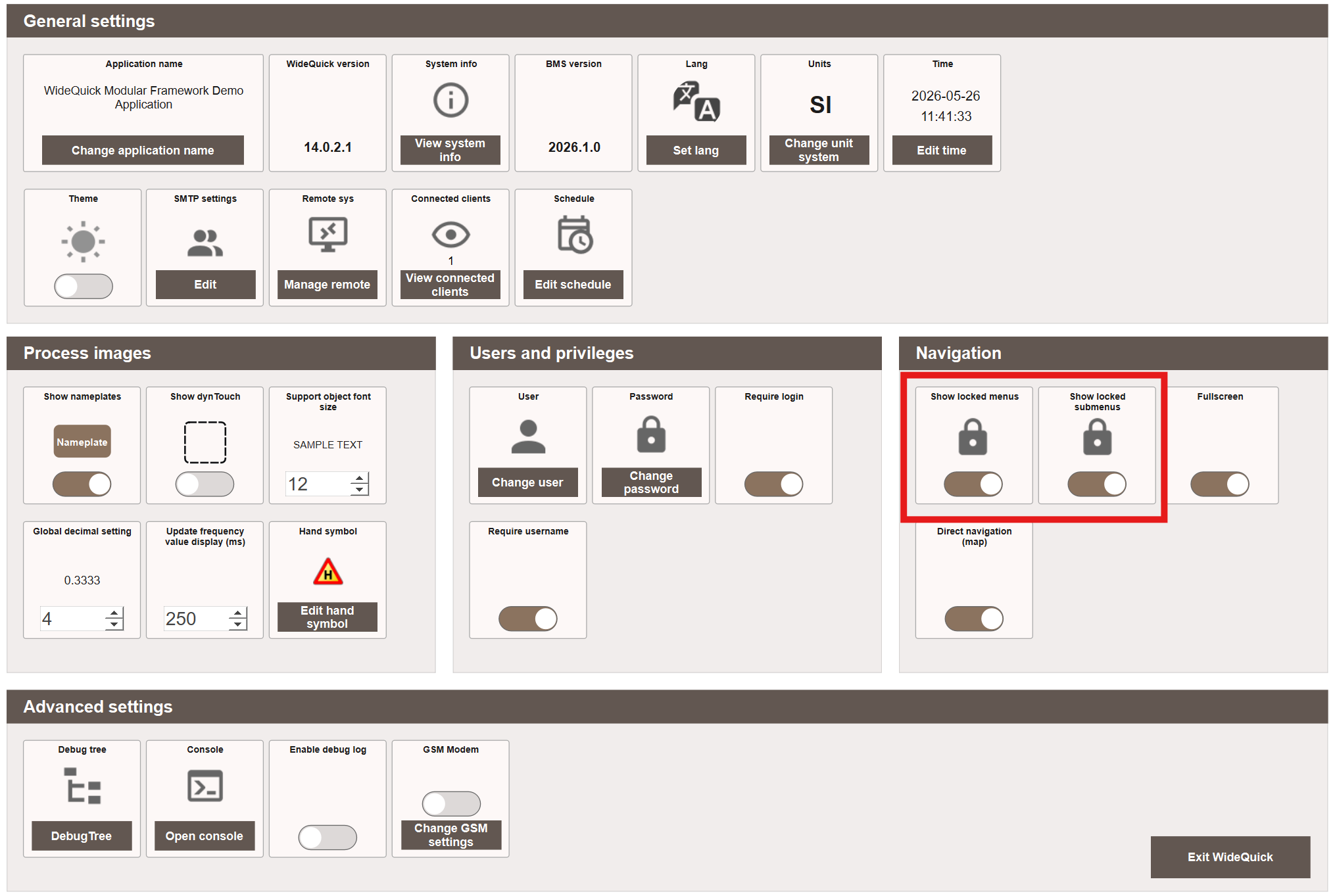Click the Change application name button

[x=143, y=151]
